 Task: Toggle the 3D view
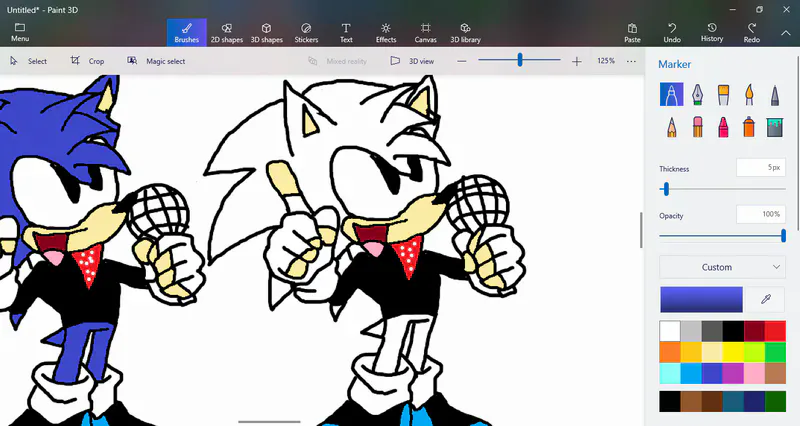coord(412,61)
